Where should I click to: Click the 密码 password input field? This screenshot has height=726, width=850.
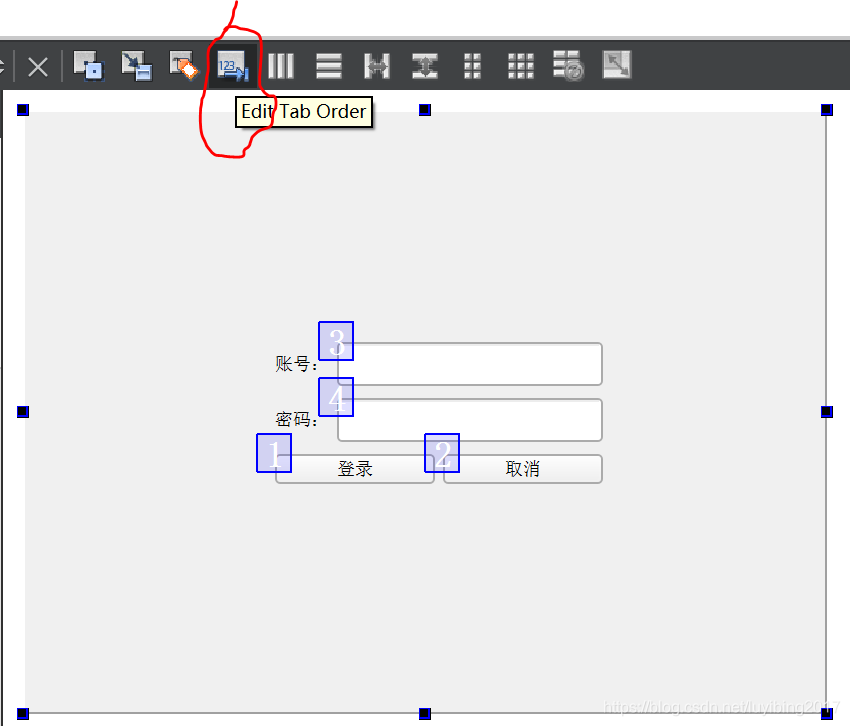point(470,420)
